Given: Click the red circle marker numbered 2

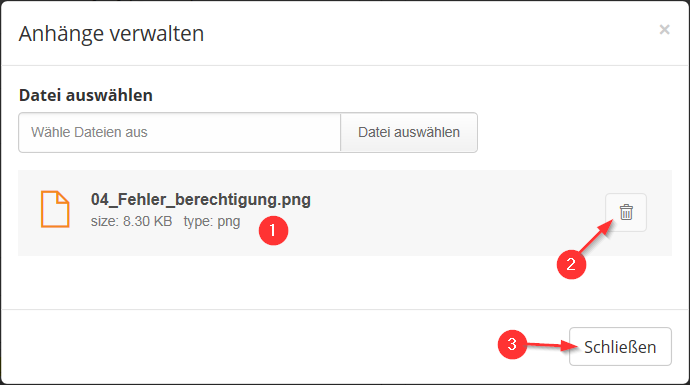Looking at the screenshot, I should (x=571, y=264).
